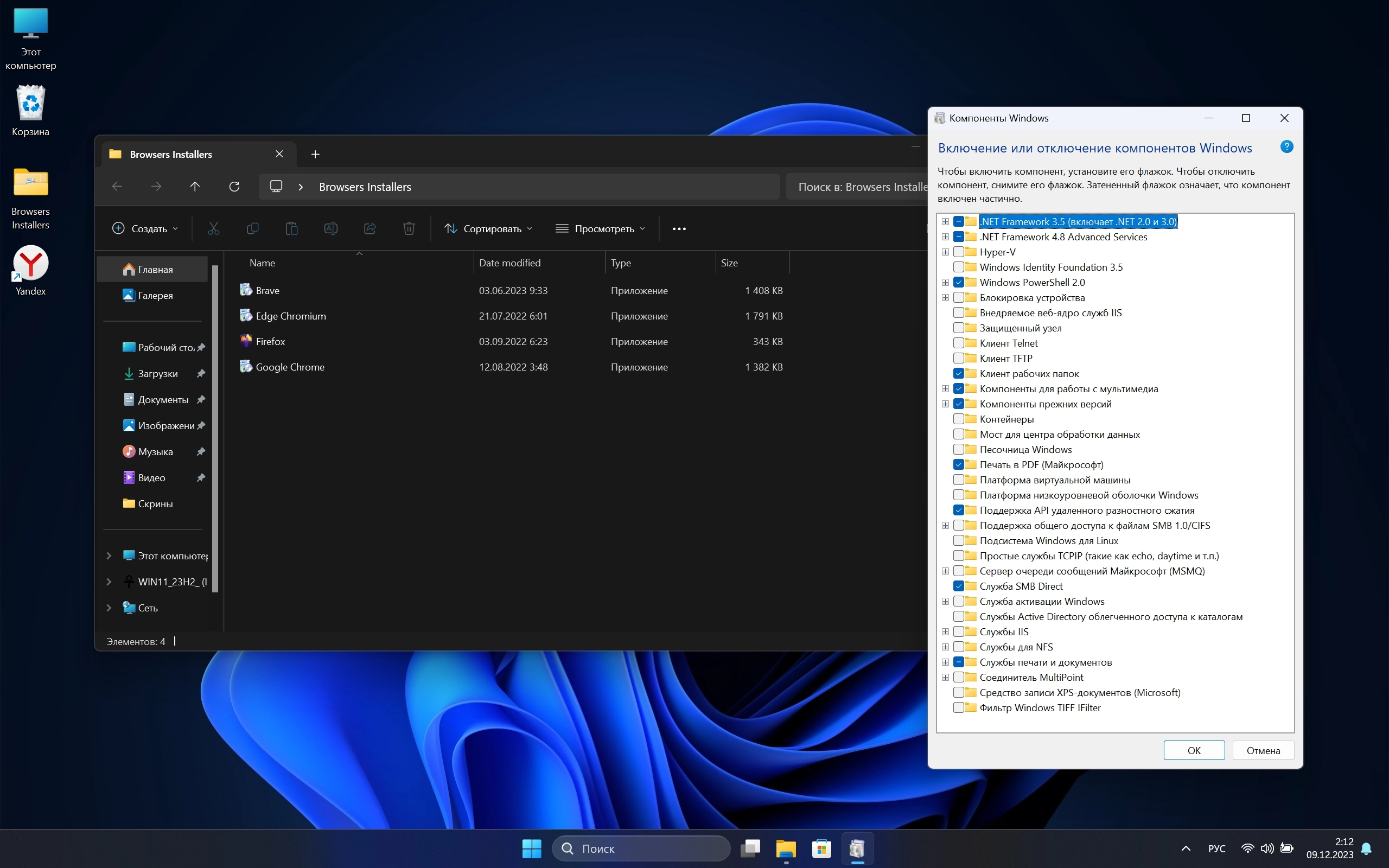This screenshot has width=1389, height=868.
Task: Click the refresh icon in Explorer
Action: (234, 187)
